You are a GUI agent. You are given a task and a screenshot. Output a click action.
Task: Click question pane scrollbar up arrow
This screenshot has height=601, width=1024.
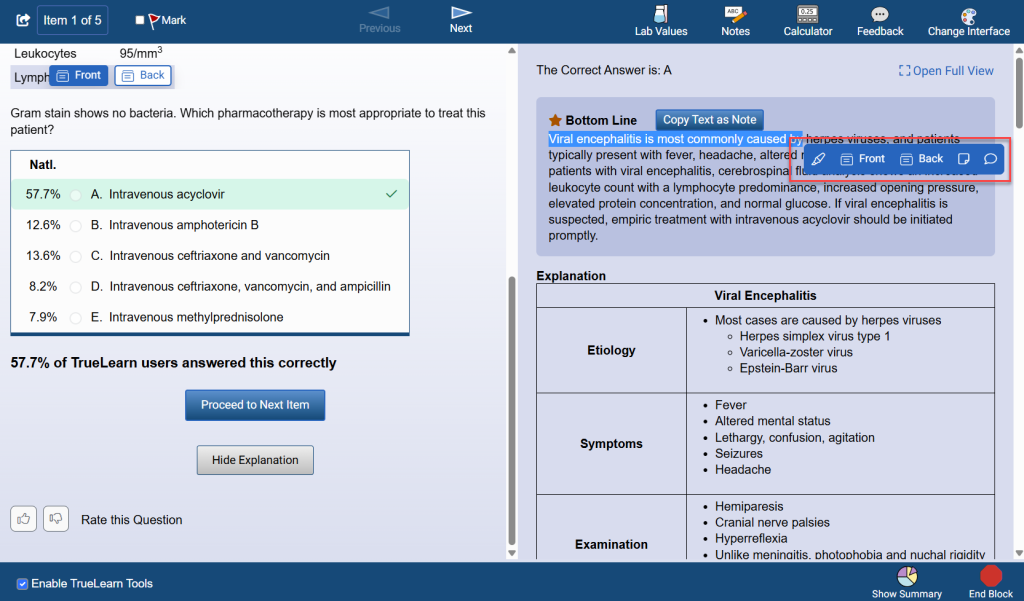(512, 51)
